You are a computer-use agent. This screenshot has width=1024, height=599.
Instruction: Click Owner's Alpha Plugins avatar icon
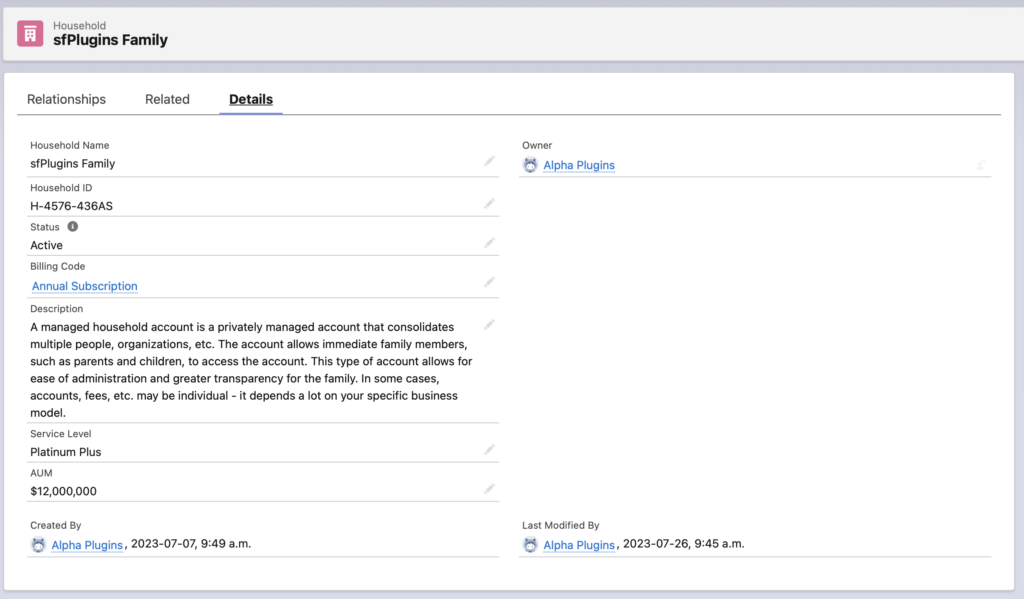(x=530, y=165)
